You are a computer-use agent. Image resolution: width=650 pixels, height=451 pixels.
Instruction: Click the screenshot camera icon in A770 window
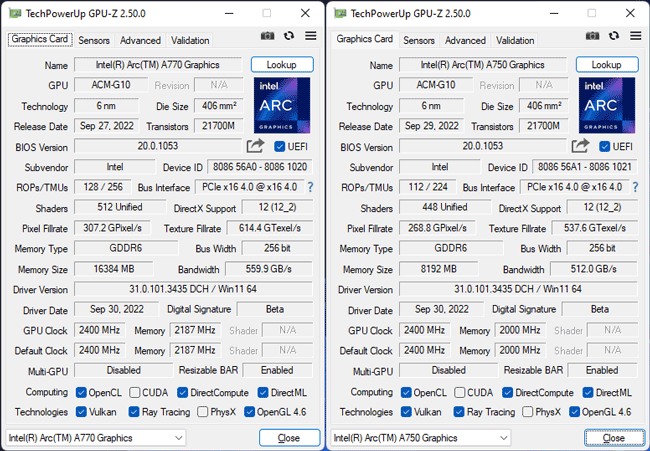pyautogui.click(x=267, y=36)
